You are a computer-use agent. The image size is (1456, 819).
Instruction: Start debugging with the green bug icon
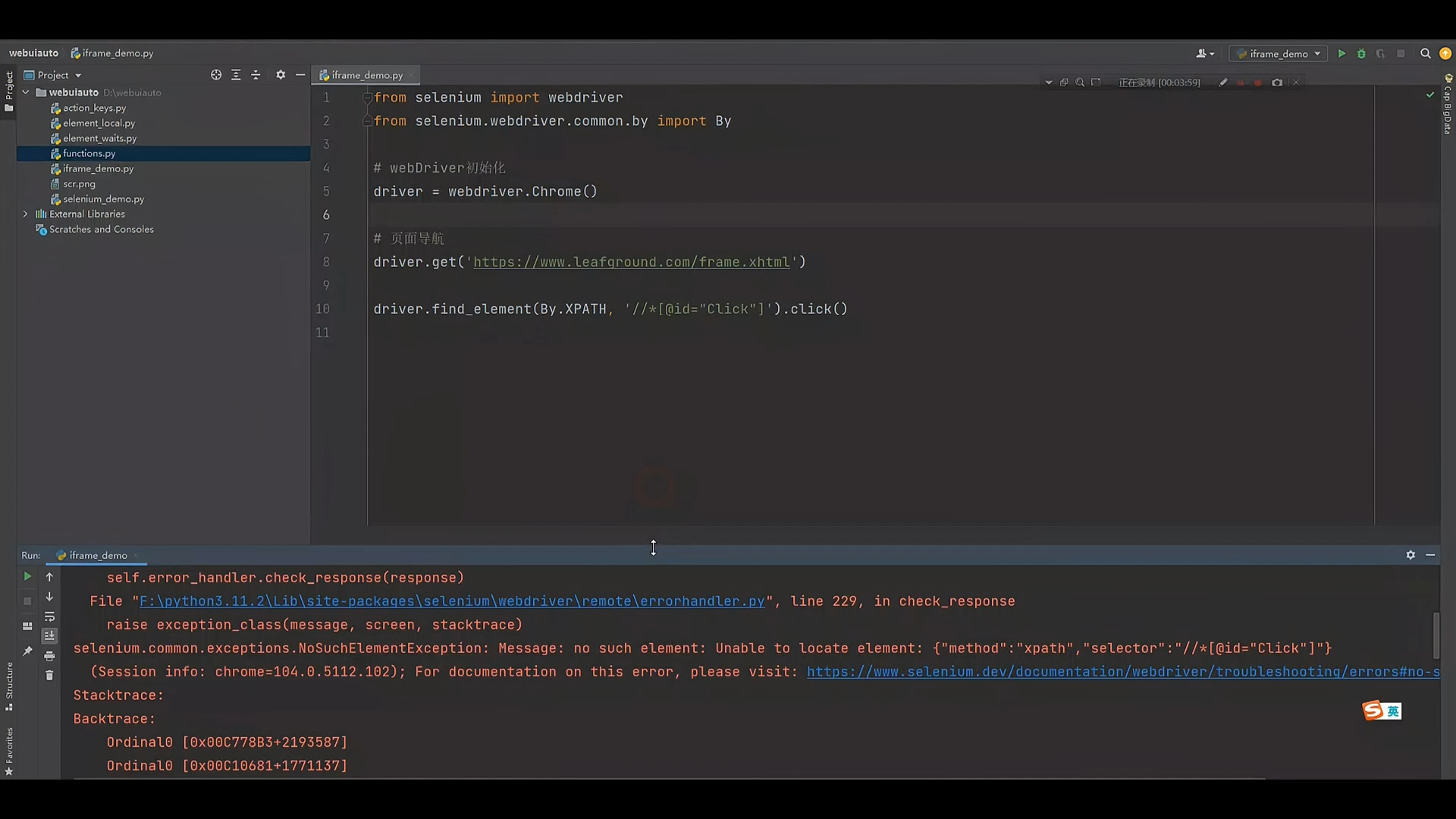click(1361, 54)
